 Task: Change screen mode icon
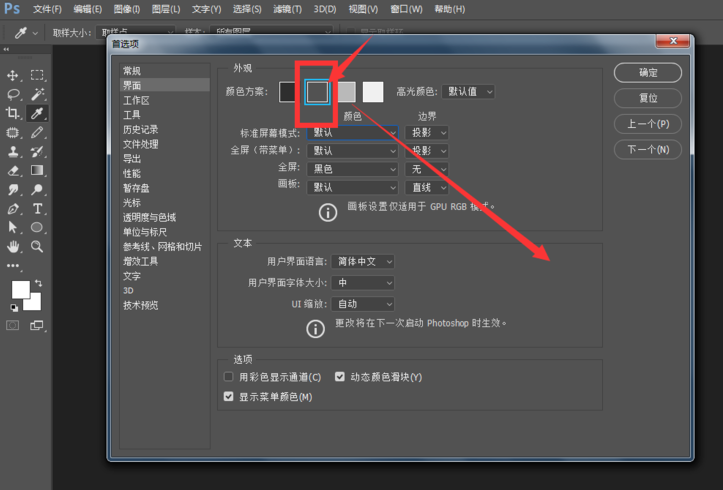(37, 326)
